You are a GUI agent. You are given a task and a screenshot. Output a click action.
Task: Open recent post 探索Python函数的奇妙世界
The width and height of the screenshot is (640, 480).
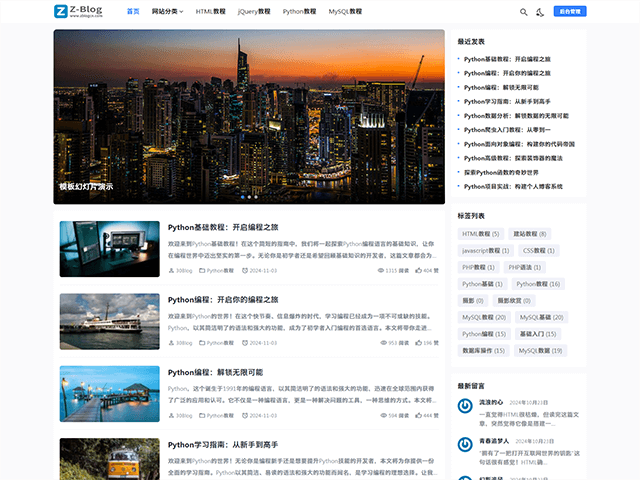pos(501,172)
